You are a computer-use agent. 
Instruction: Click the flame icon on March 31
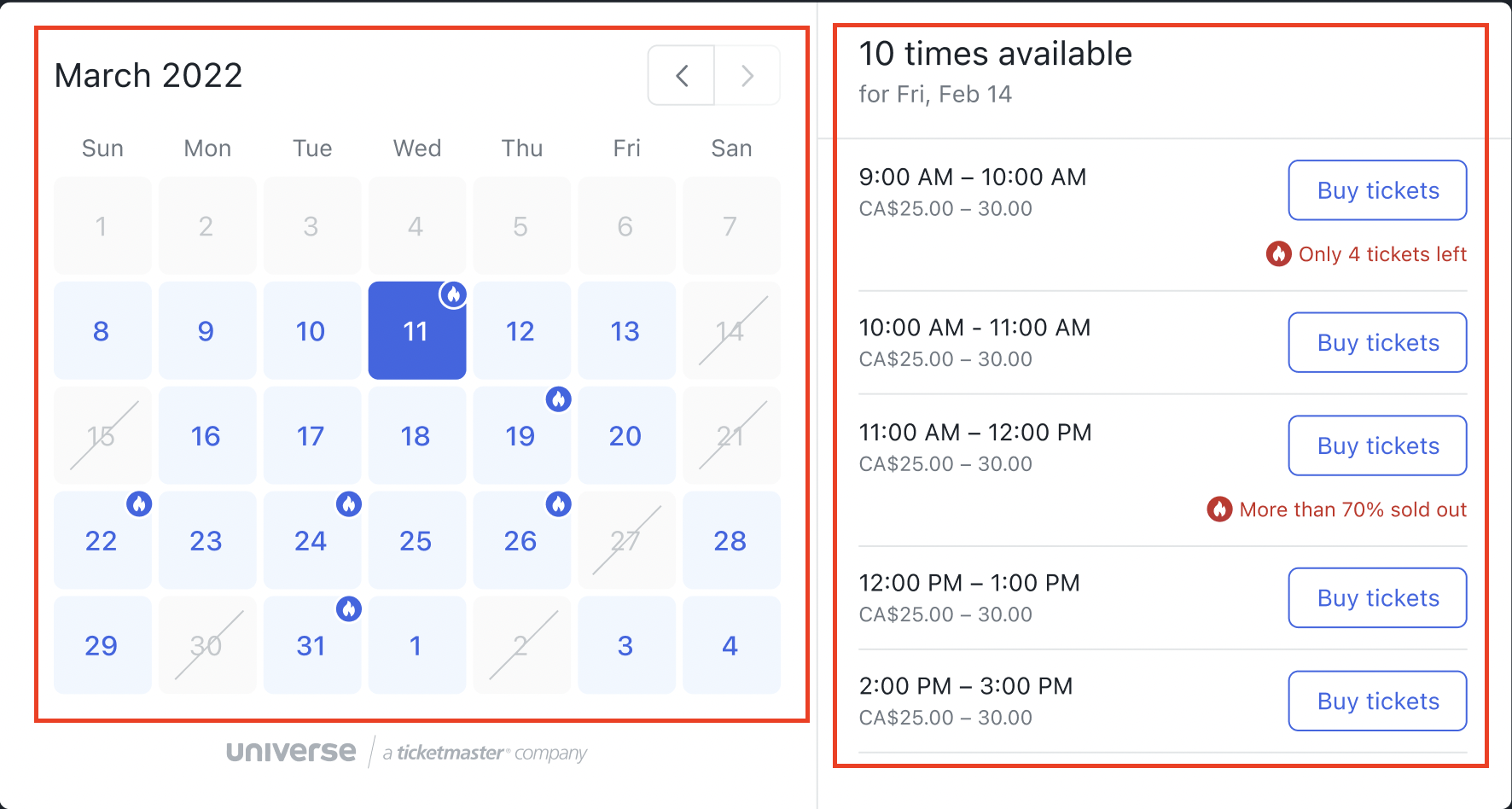pyautogui.click(x=348, y=608)
